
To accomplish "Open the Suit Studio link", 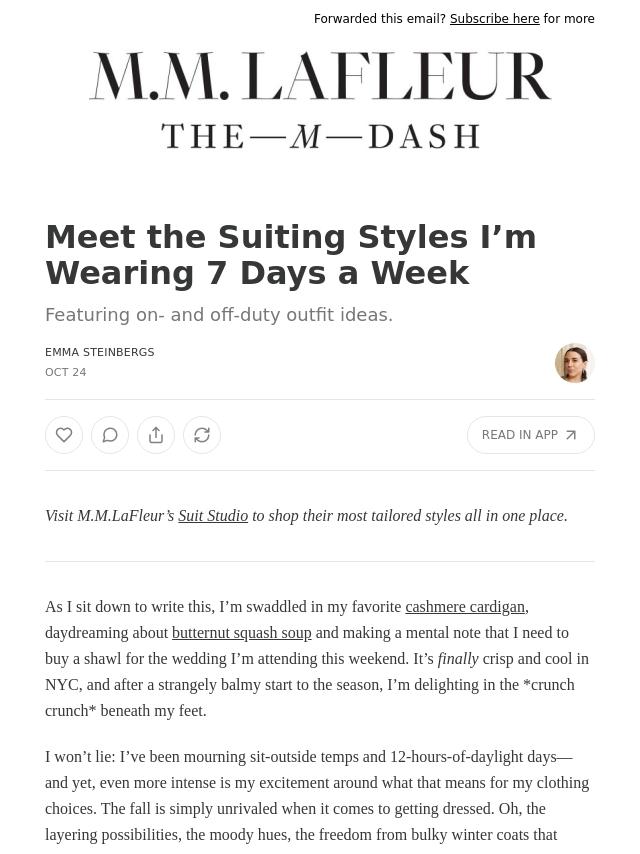I will pyautogui.click(x=213, y=516).
